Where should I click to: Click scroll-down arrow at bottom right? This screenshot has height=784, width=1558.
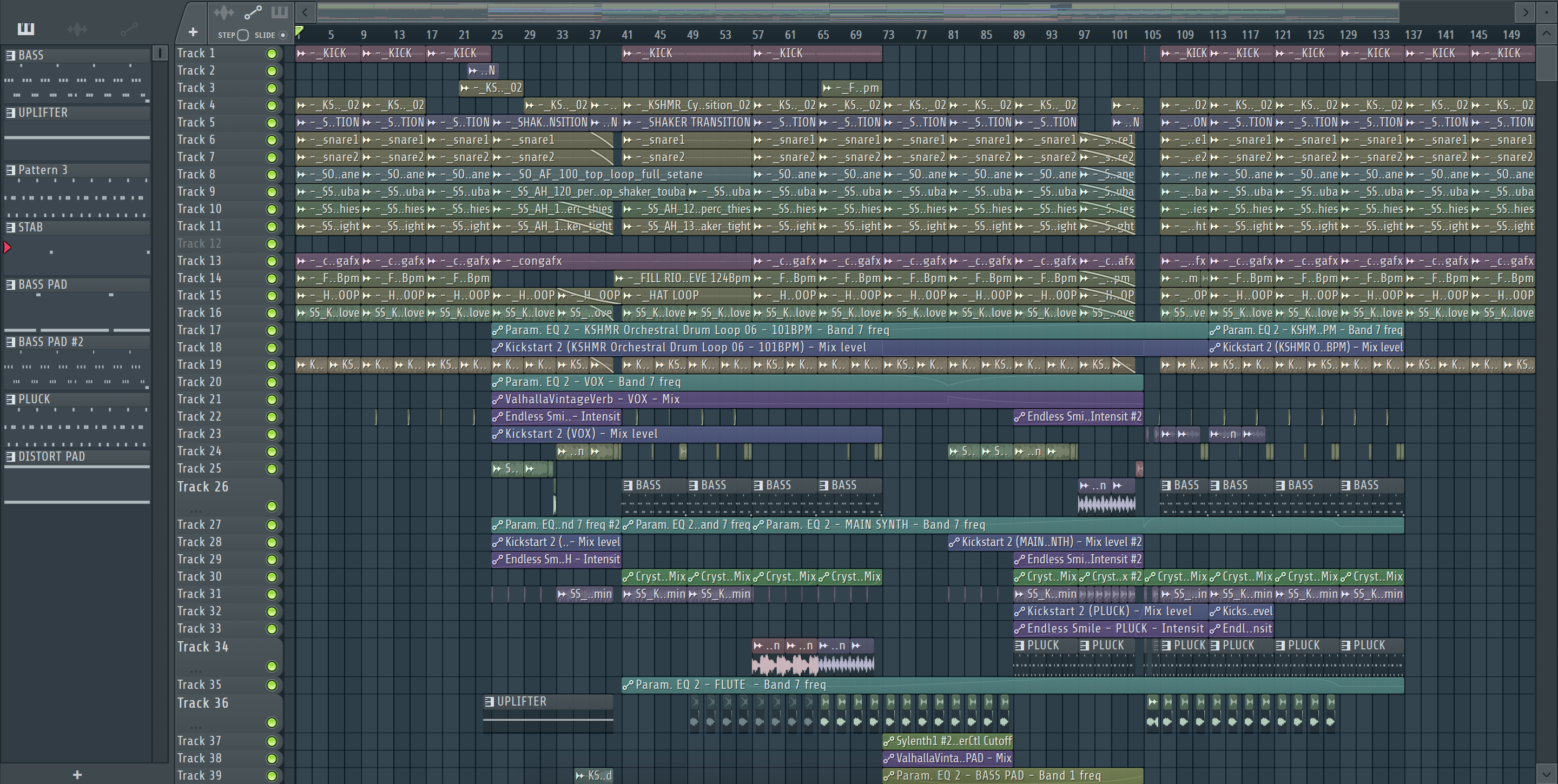[x=1547, y=774]
